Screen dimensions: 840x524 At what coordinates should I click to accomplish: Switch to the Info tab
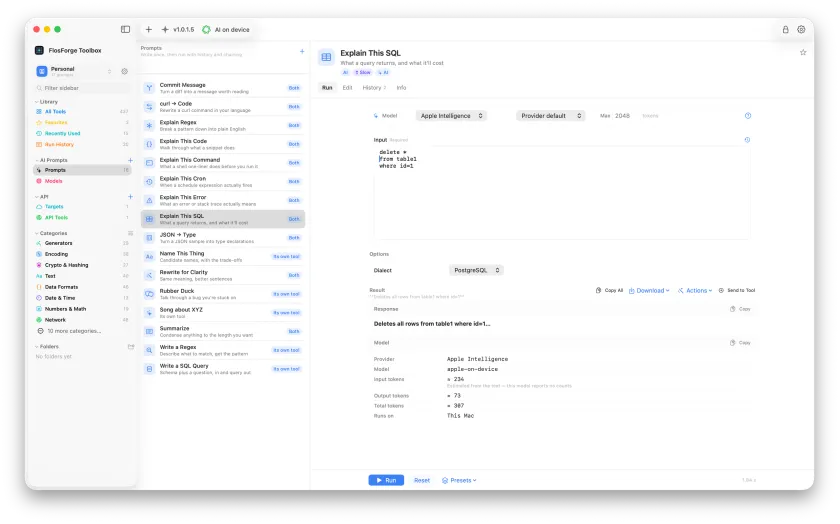pos(401,88)
